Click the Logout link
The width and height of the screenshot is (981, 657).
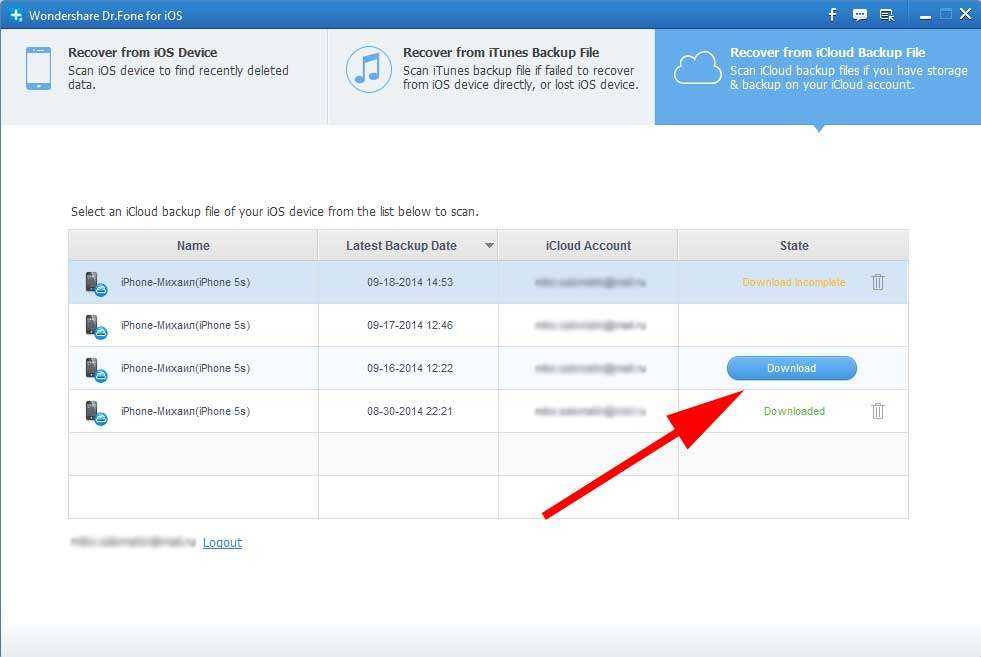pos(222,543)
